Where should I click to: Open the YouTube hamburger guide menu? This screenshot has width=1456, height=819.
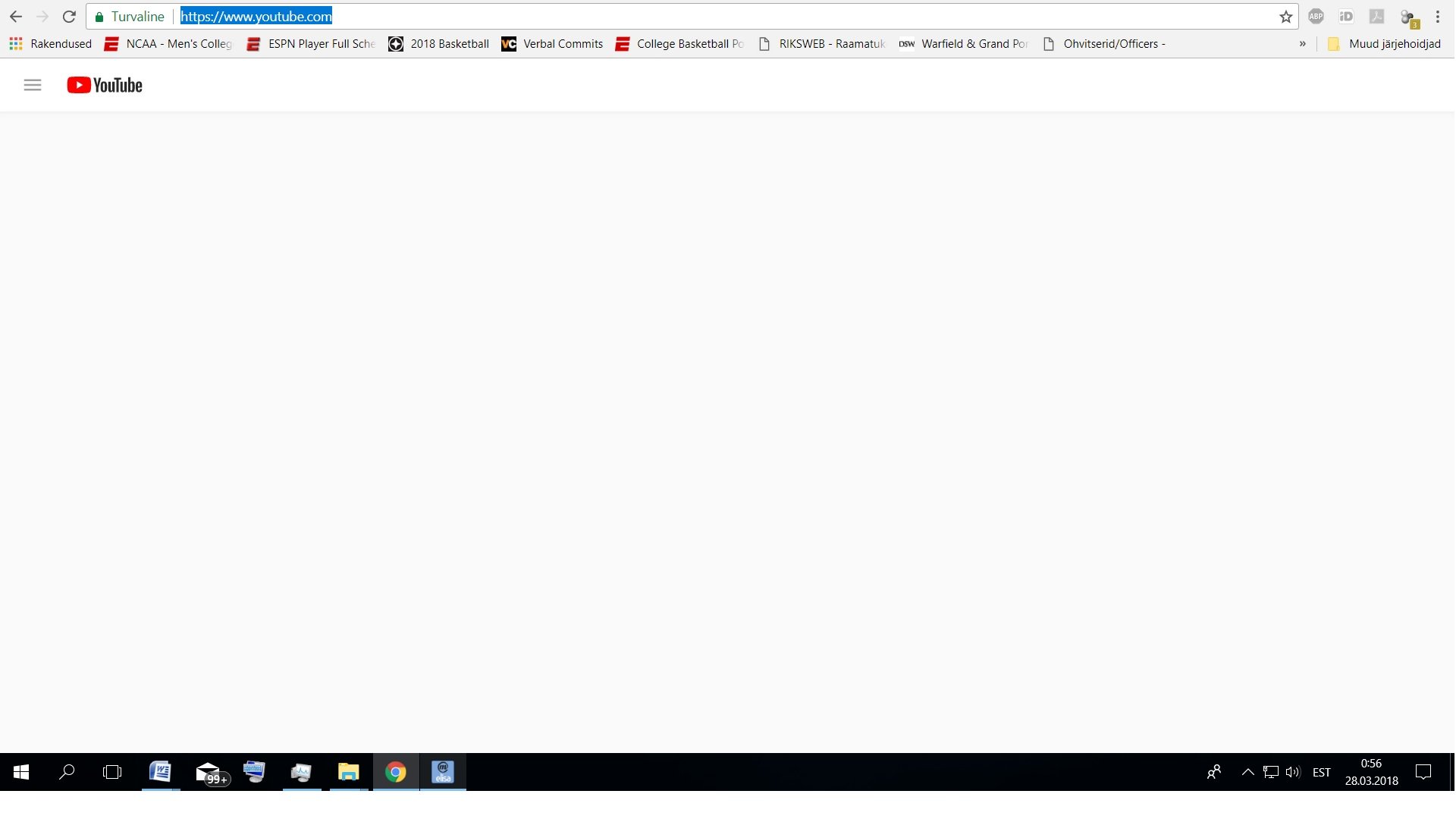[33, 85]
